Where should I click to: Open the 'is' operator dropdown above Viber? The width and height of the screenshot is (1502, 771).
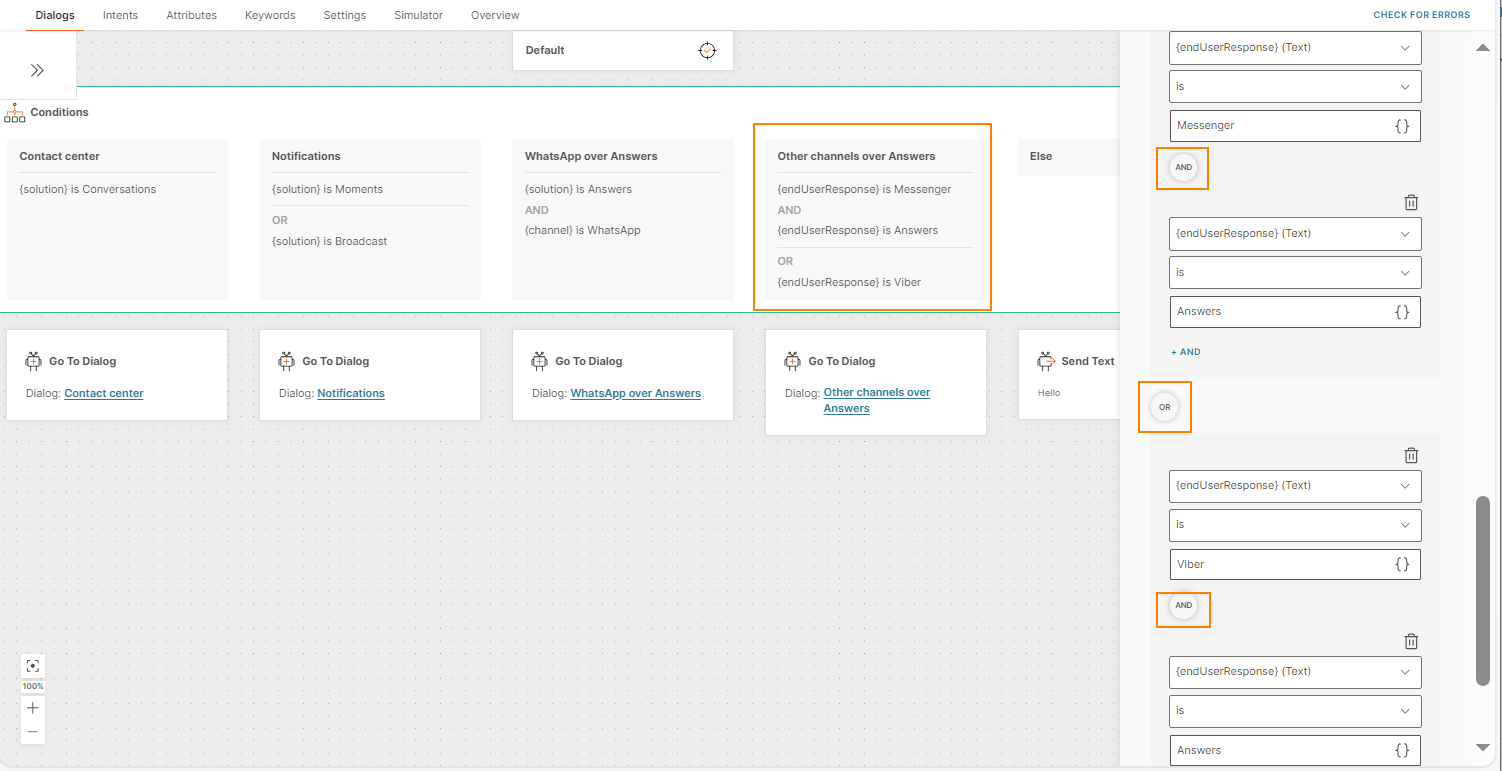coord(1295,524)
